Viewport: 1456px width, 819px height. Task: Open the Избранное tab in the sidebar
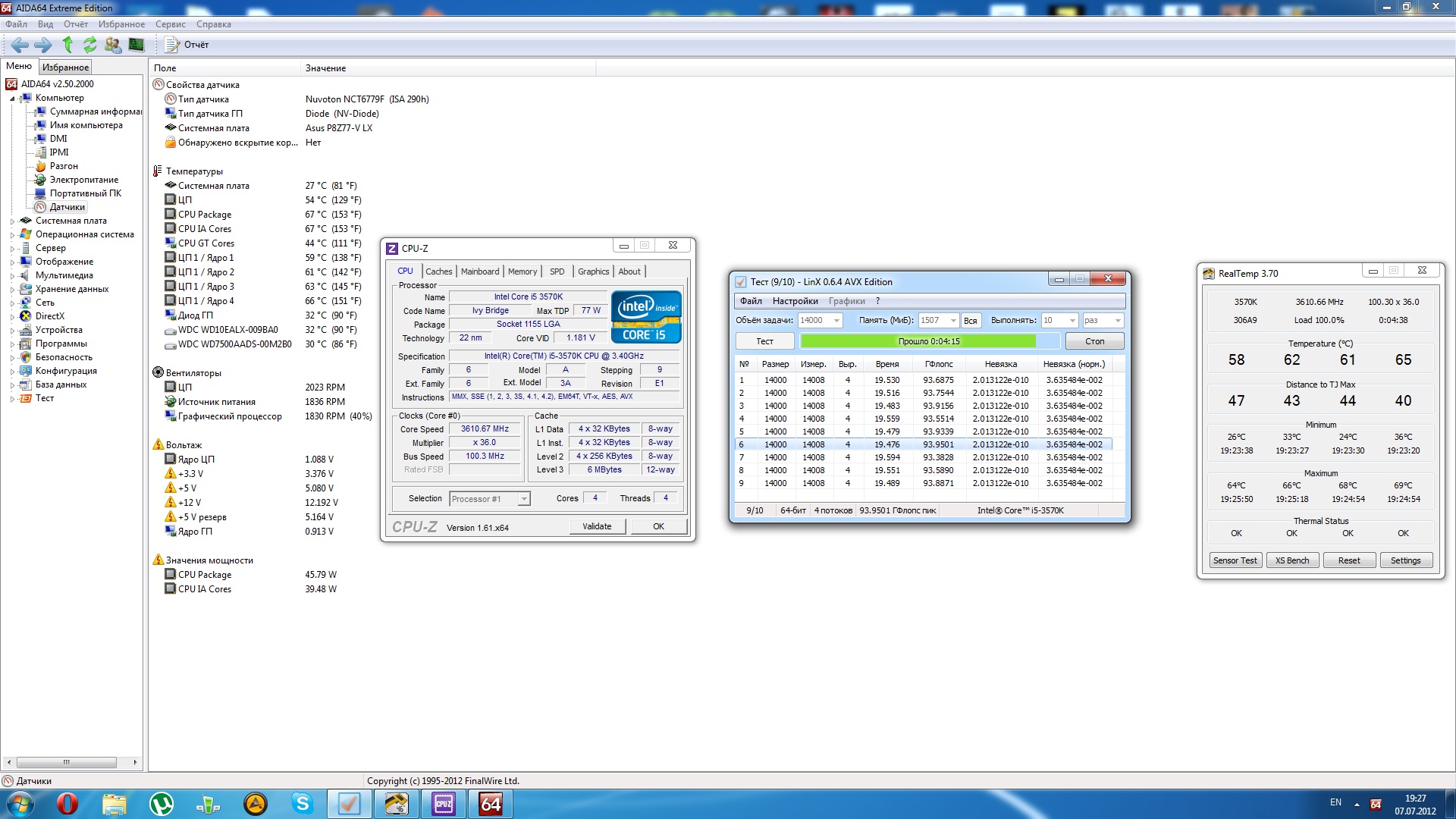point(65,67)
